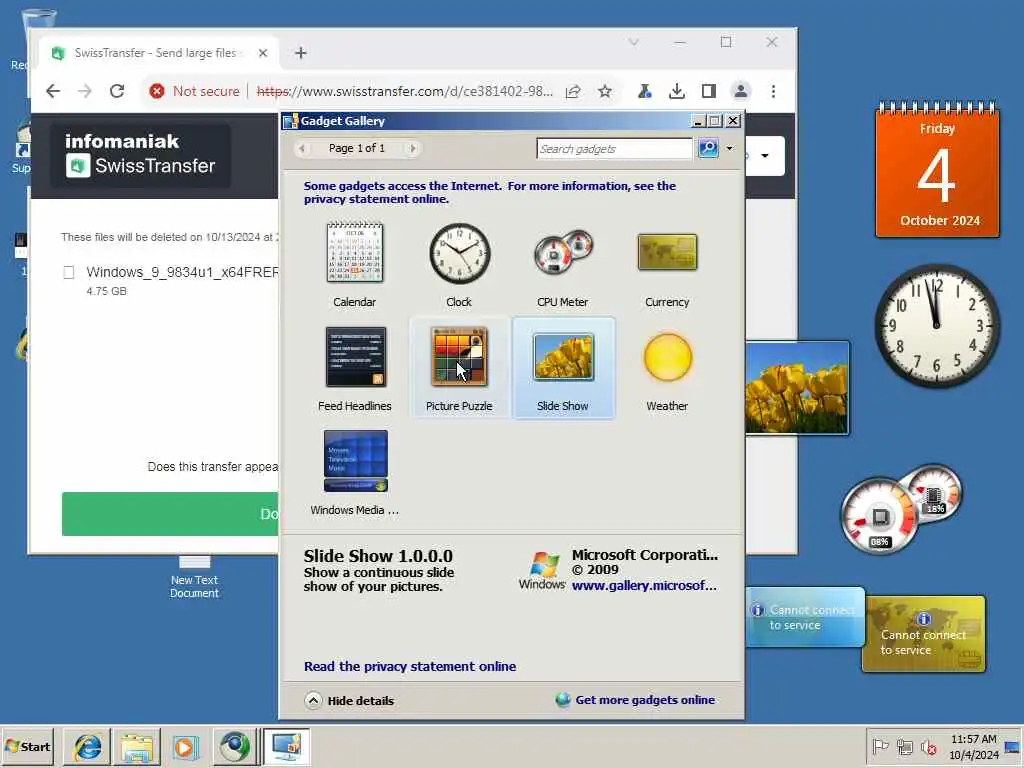1024x768 pixels.
Task: Open Chrome three-dot menu
Action: click(773, 91)
